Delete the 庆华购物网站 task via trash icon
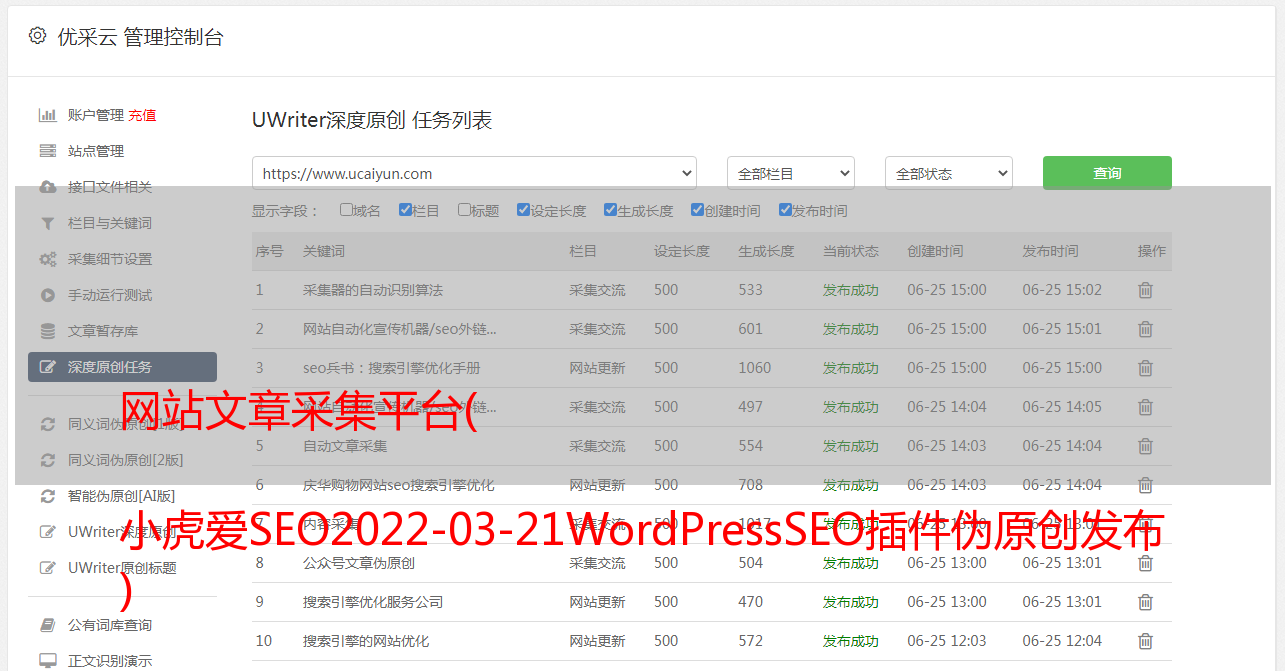The image size is (1285, 671). [1145, 485]
